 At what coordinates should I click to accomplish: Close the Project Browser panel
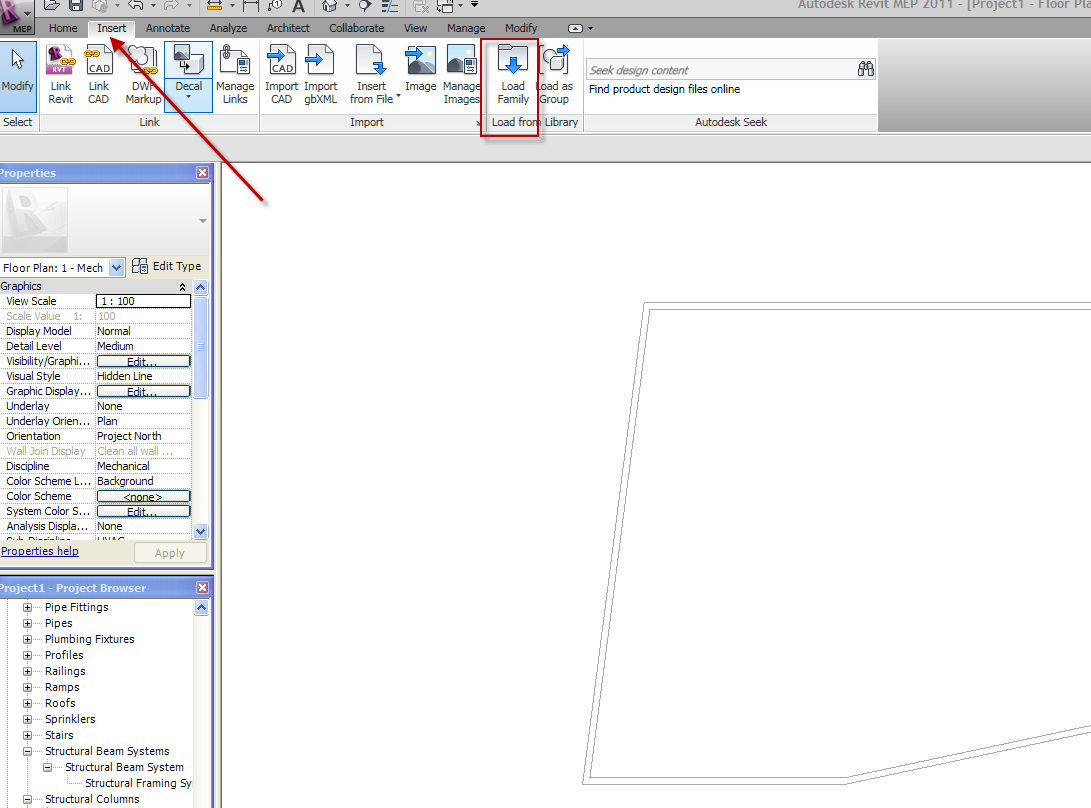(x=202, y=587)
